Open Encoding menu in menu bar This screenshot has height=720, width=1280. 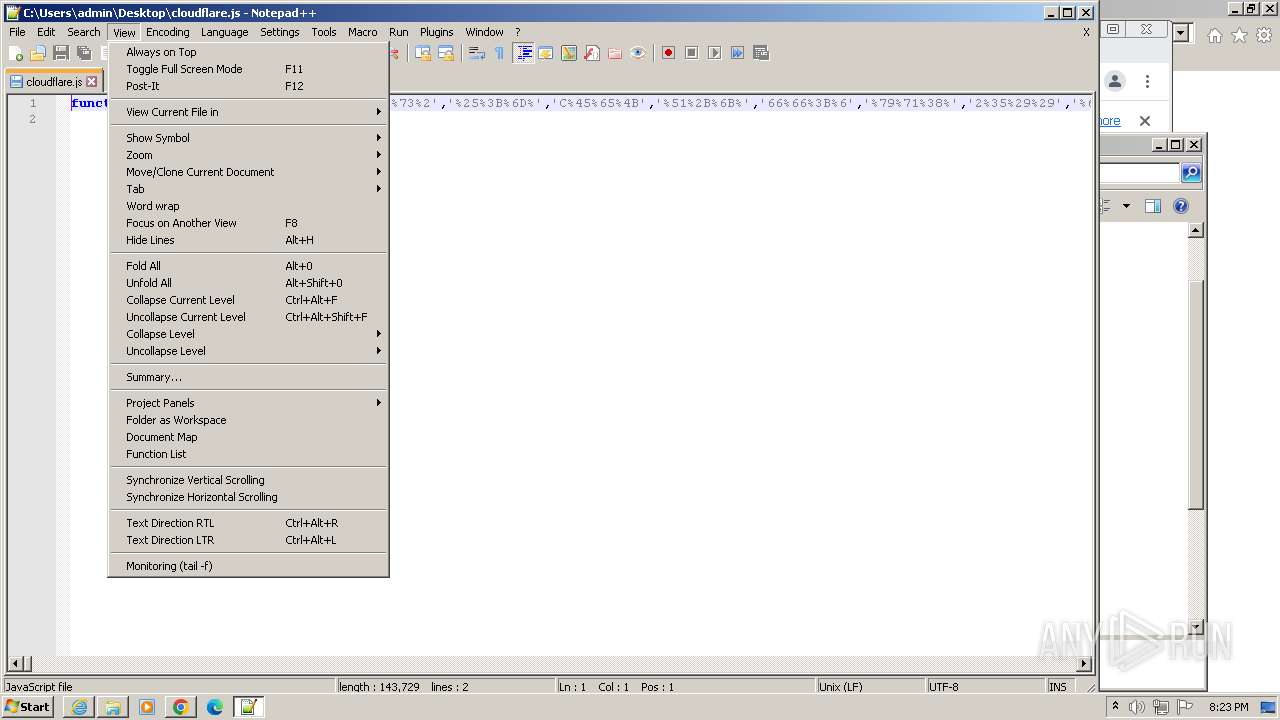[x=167, y=32]
